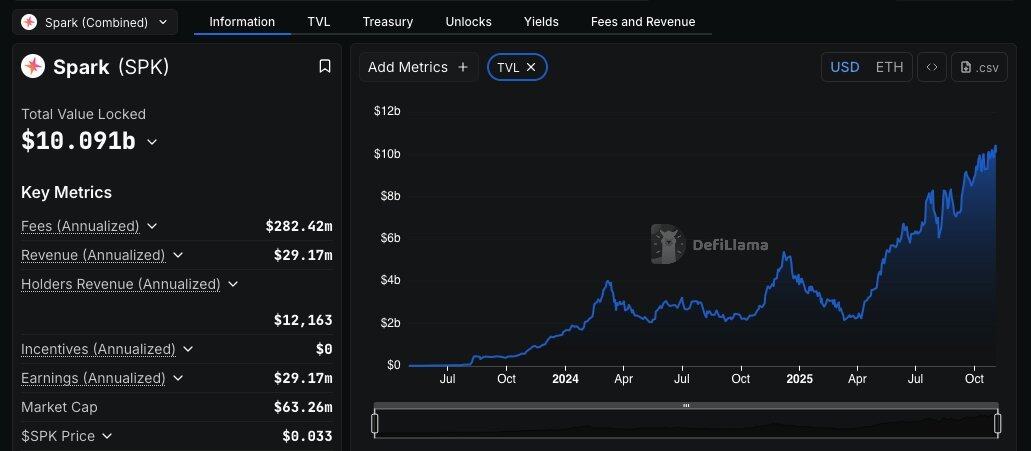Click the plus icon in Add Metrics
The height and width of the screenshot is (451, 1031).
point(462,67)
